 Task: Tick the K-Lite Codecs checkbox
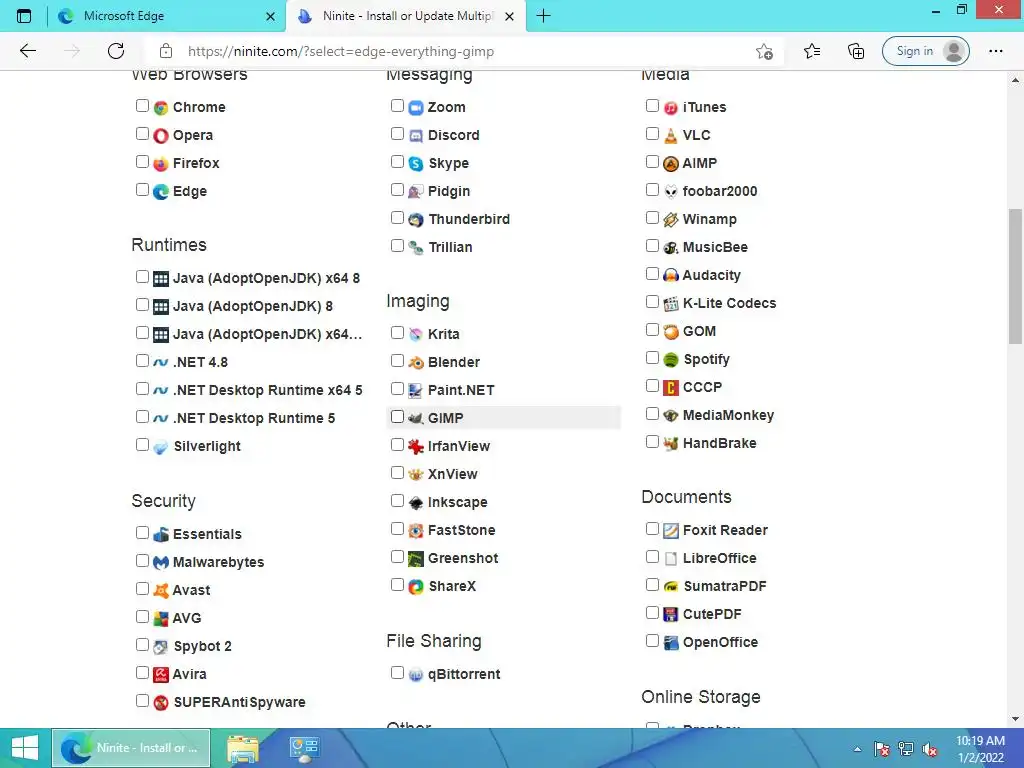652,302
